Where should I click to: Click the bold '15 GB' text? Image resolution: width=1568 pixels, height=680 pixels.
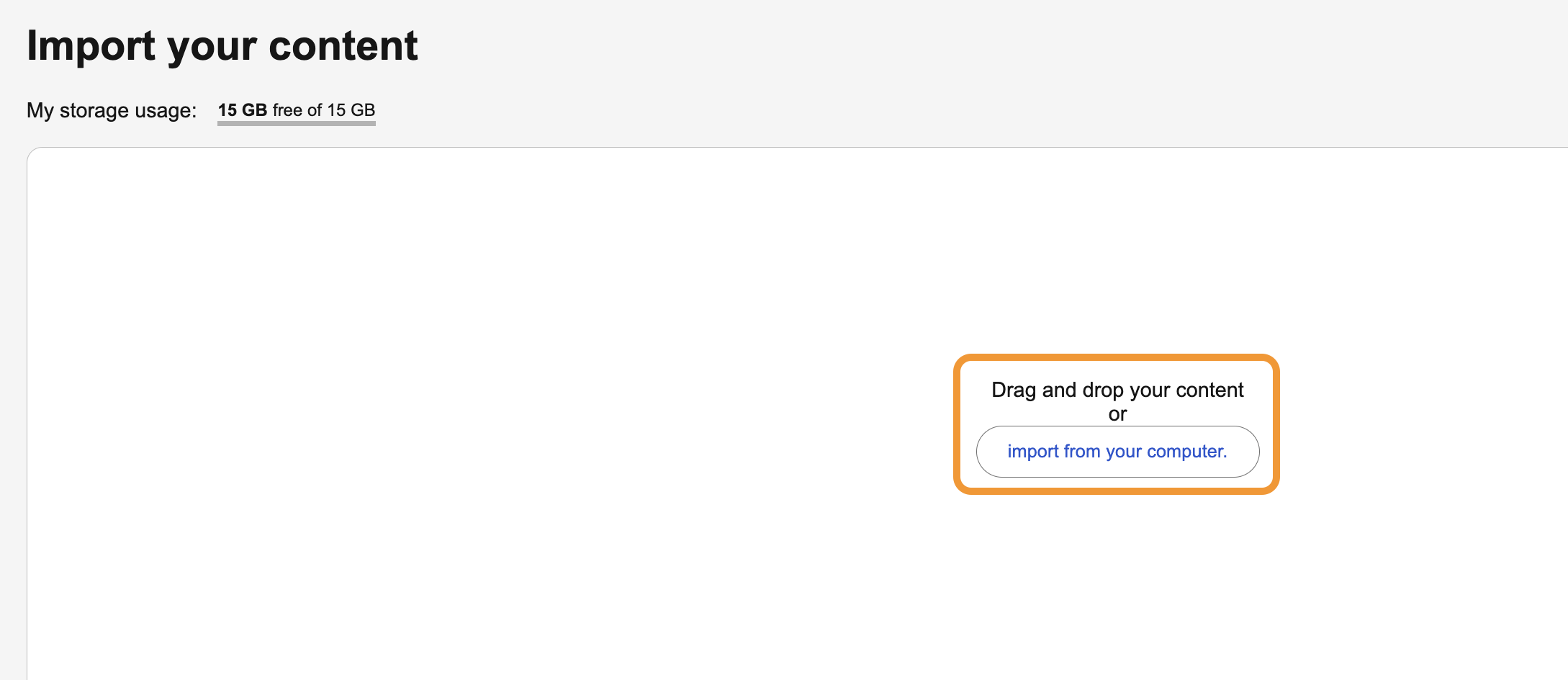(x=243, y=110)
